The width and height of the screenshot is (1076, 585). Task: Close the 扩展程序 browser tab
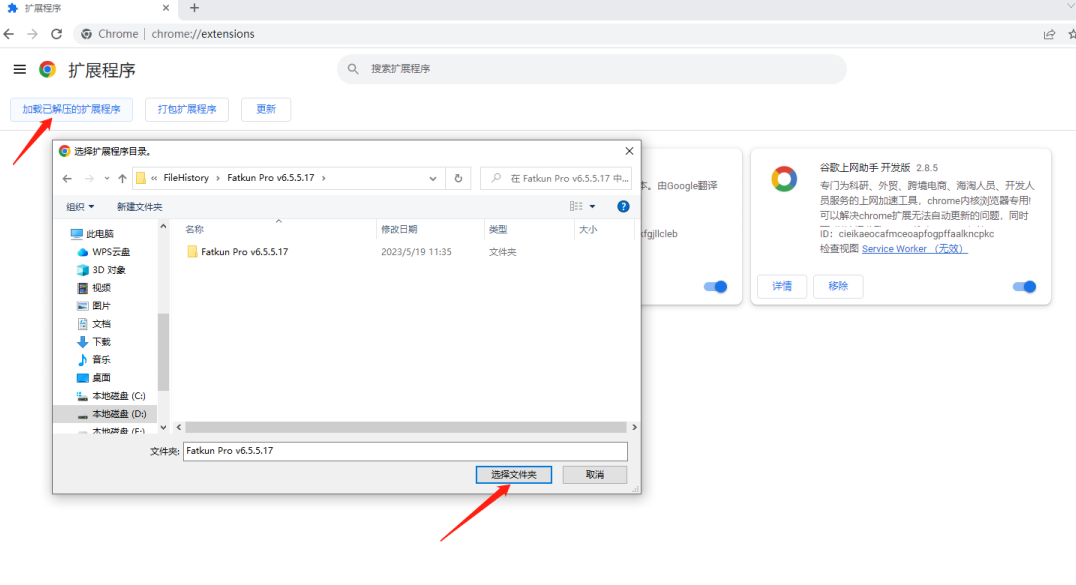tap(166, 8)
